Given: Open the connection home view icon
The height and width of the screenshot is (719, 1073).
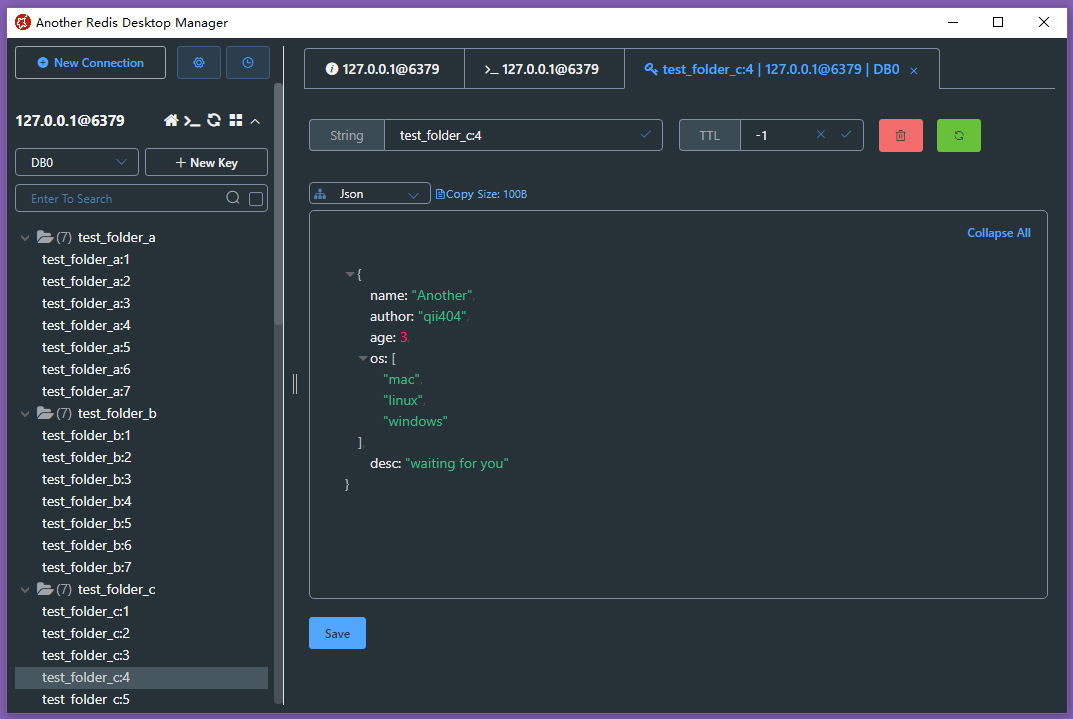Looking at the screenshot, I should (x=171, y=120).
